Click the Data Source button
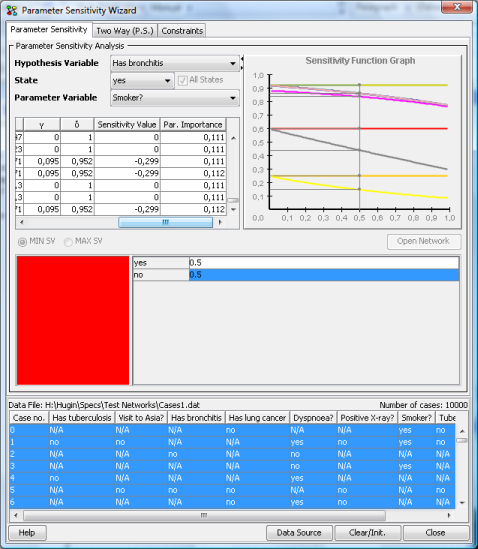The height and width of the screenshot is (549, 478). tap(299, 533)
